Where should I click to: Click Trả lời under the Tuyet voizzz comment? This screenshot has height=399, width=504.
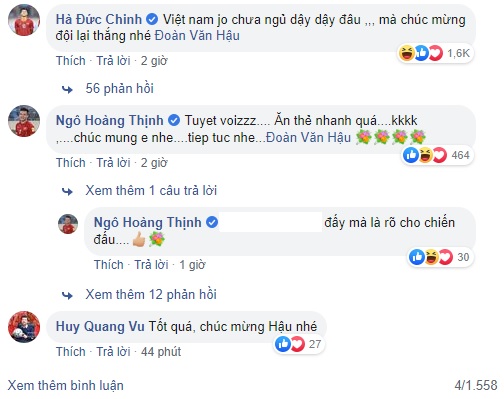click(x=113, y=163)
